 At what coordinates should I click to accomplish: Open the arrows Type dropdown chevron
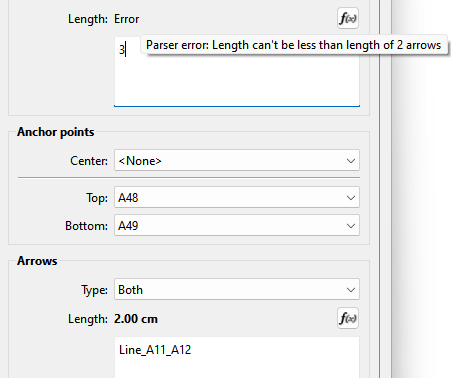(x=350, y=290)
